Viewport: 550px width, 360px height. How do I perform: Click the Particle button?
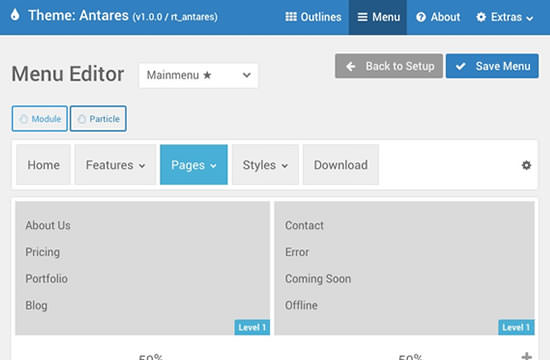98,119
